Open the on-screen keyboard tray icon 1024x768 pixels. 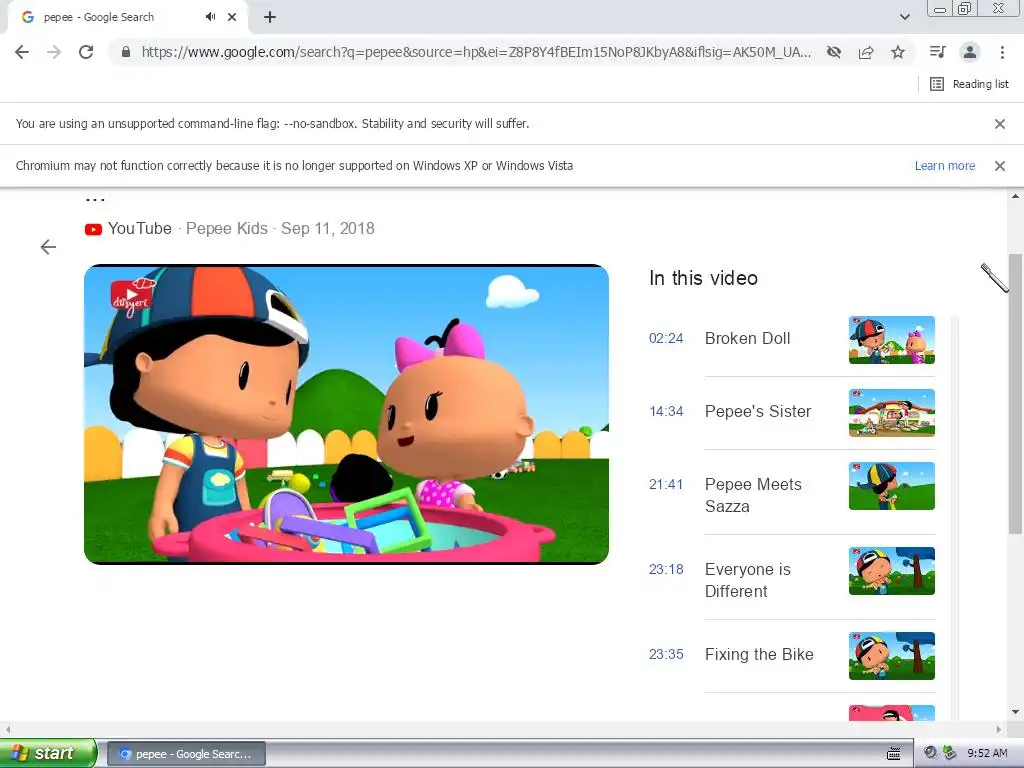893,754
